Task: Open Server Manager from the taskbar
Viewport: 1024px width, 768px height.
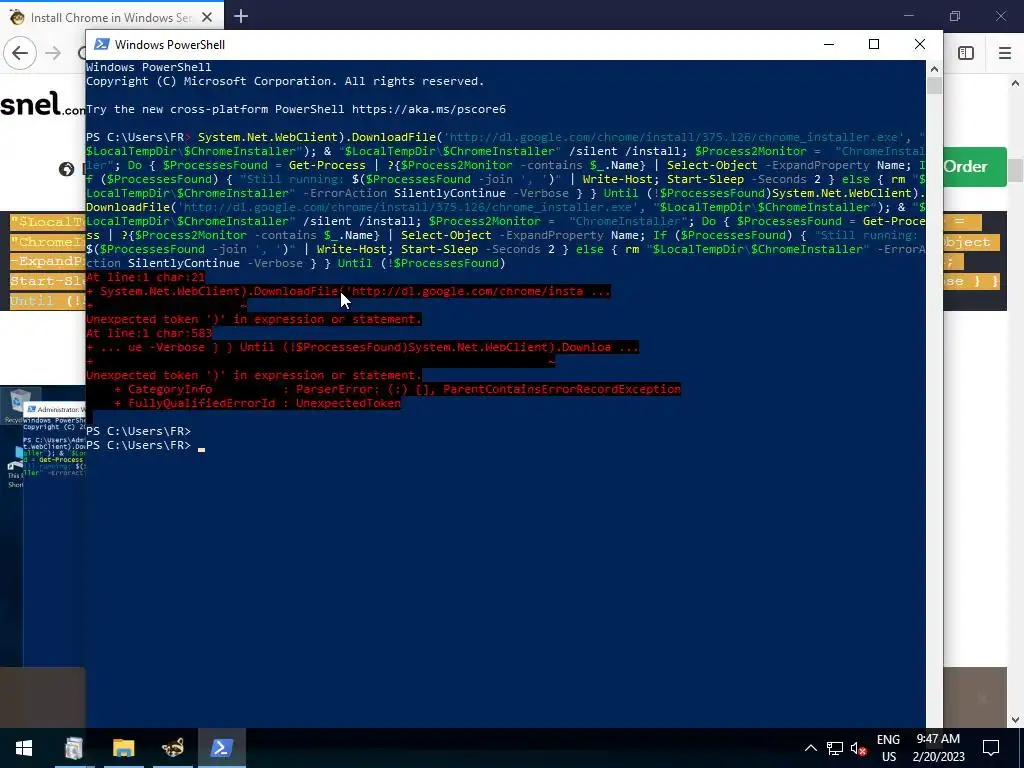Action: coord(74,748)
